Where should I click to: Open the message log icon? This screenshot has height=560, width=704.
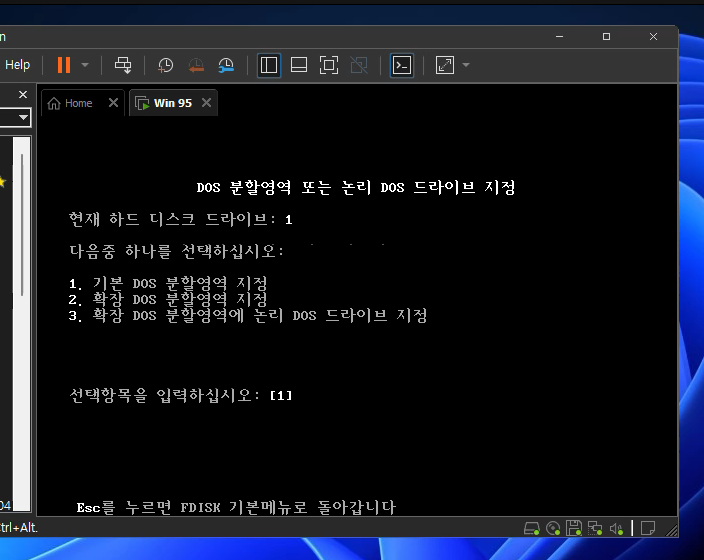[647, 528]
